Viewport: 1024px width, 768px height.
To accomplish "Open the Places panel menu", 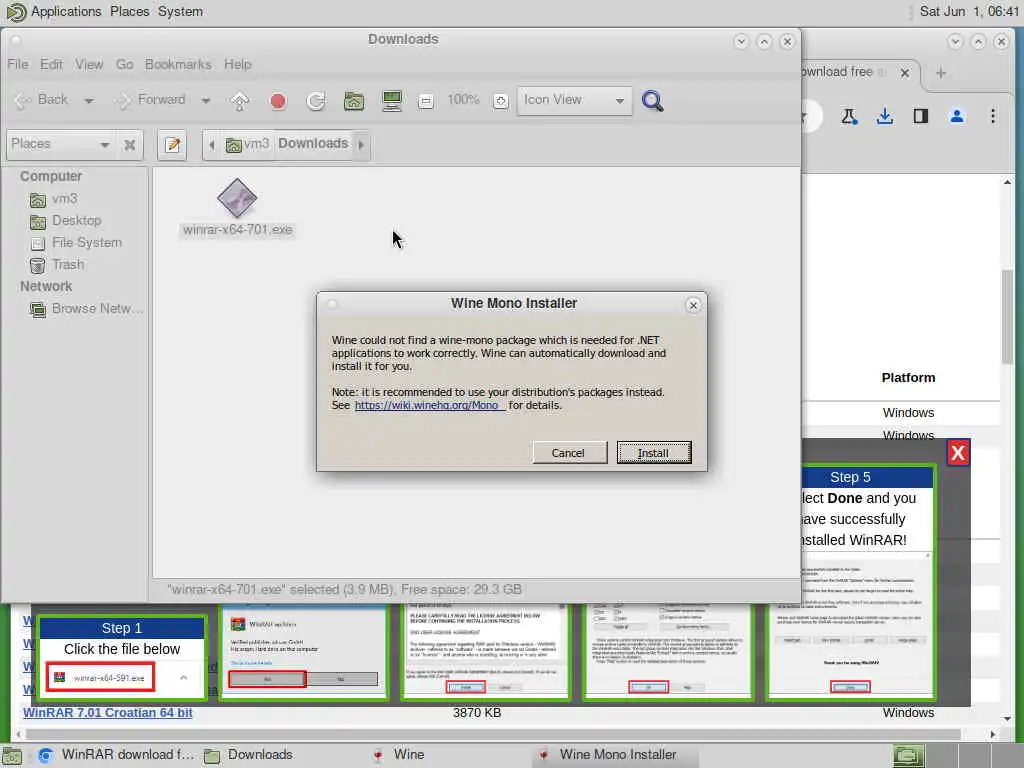I will 129,12.
